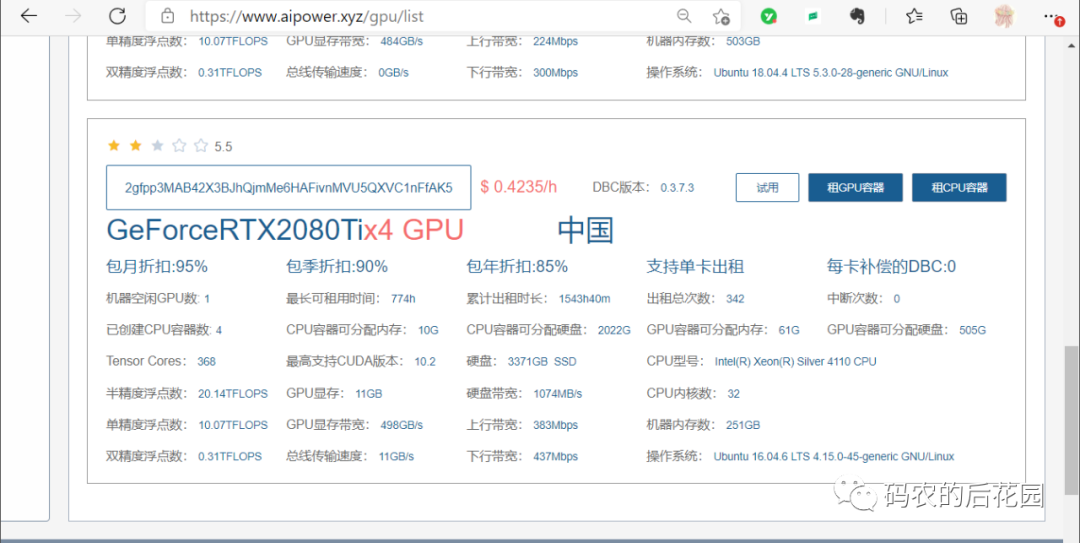
Task: Click machine memory value 251GB
Action: coord(743,425)
